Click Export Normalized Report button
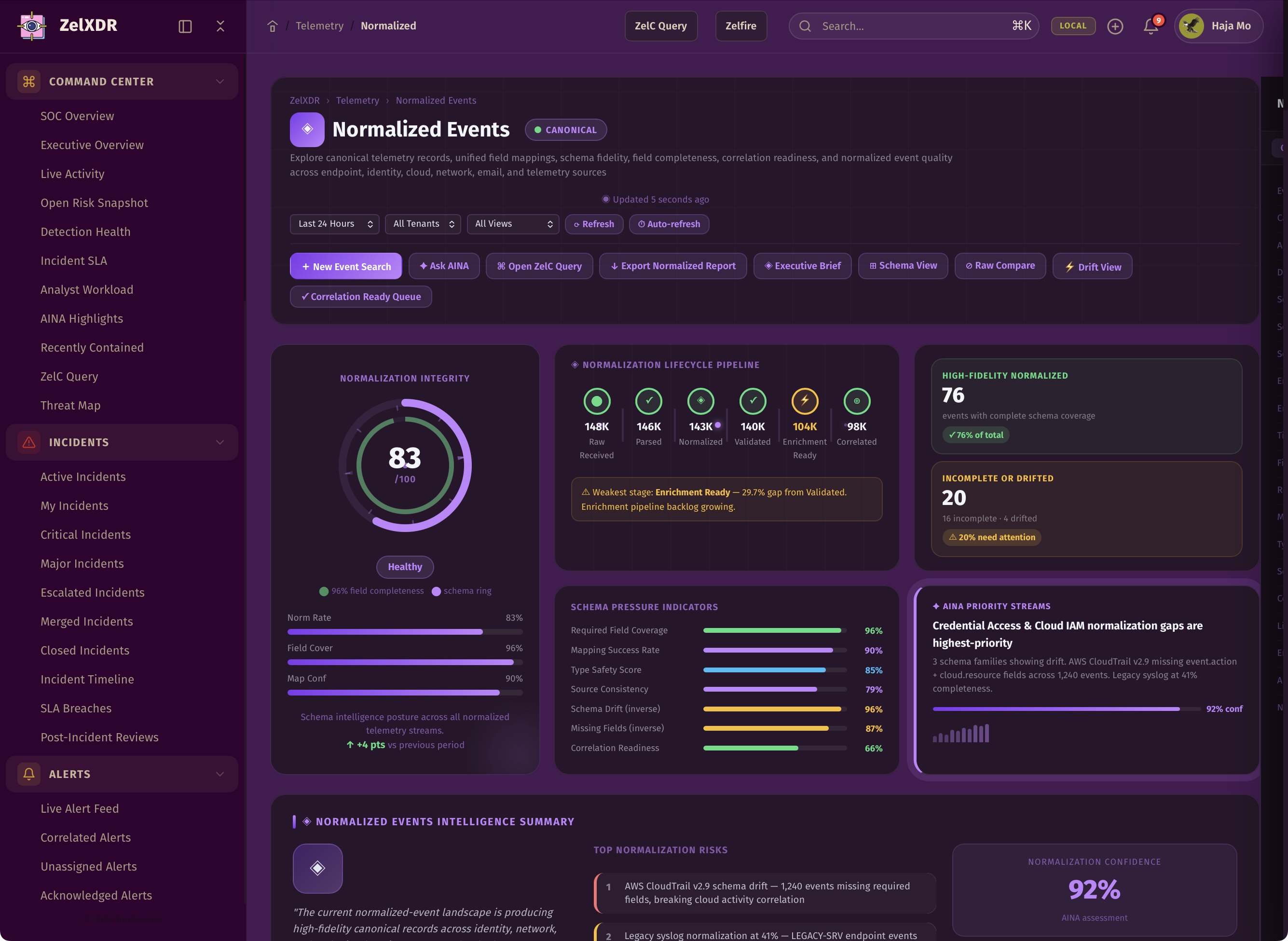This screenshot has height=941, width=1288. pyautogui.click(x=673, y=266)
